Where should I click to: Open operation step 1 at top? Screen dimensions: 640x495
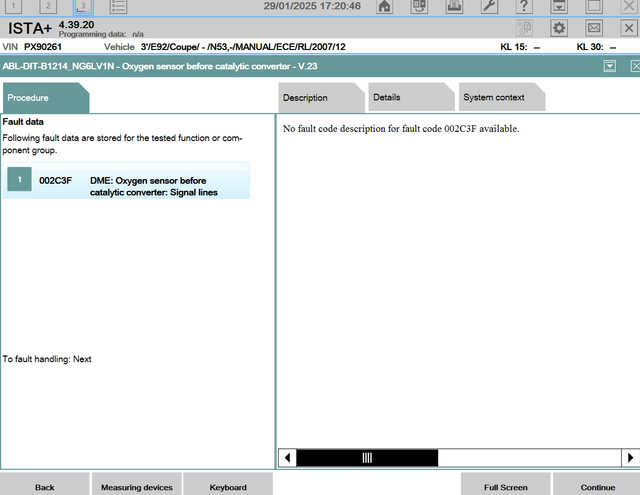click(13, 6)
